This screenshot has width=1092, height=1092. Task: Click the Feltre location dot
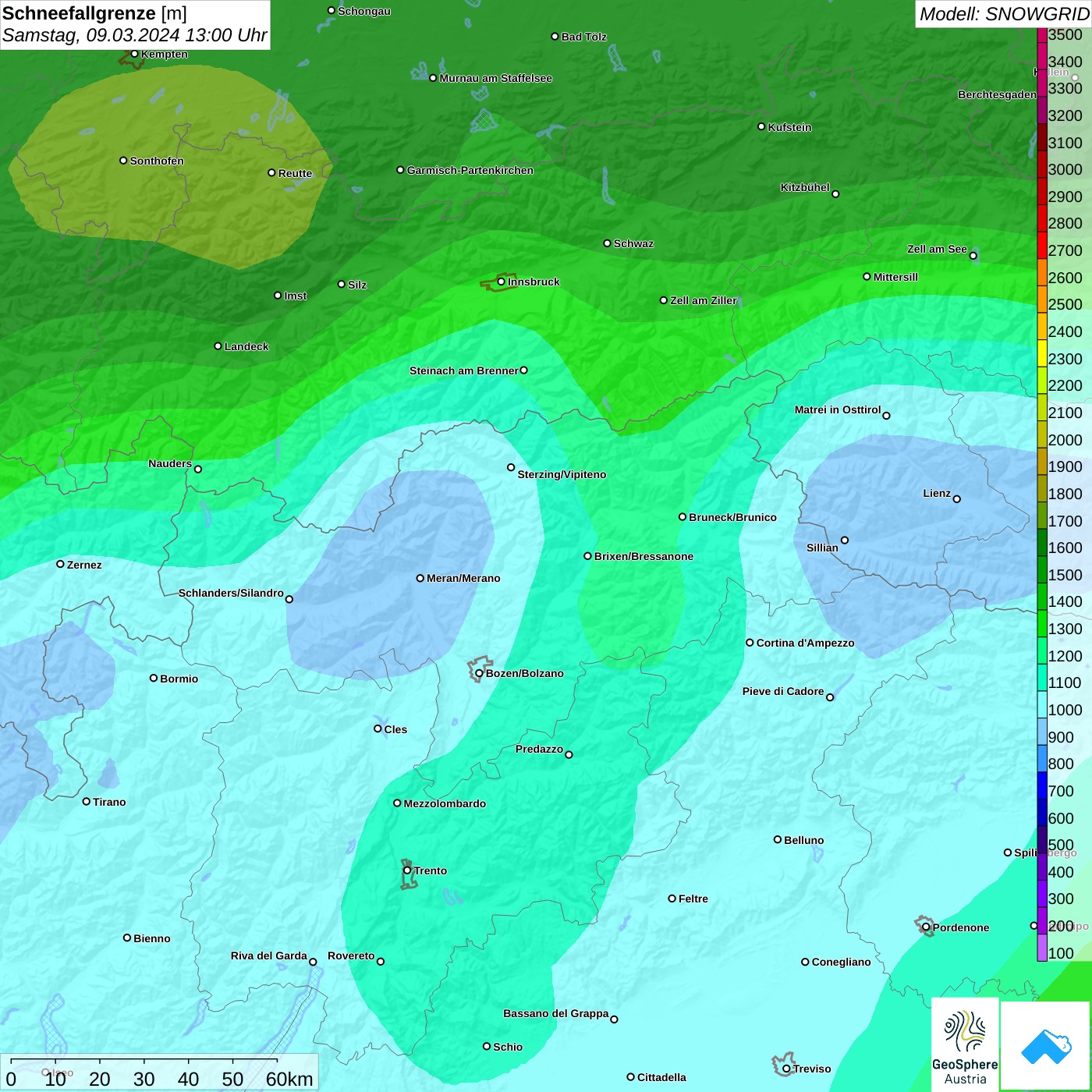tap(672, 899)
